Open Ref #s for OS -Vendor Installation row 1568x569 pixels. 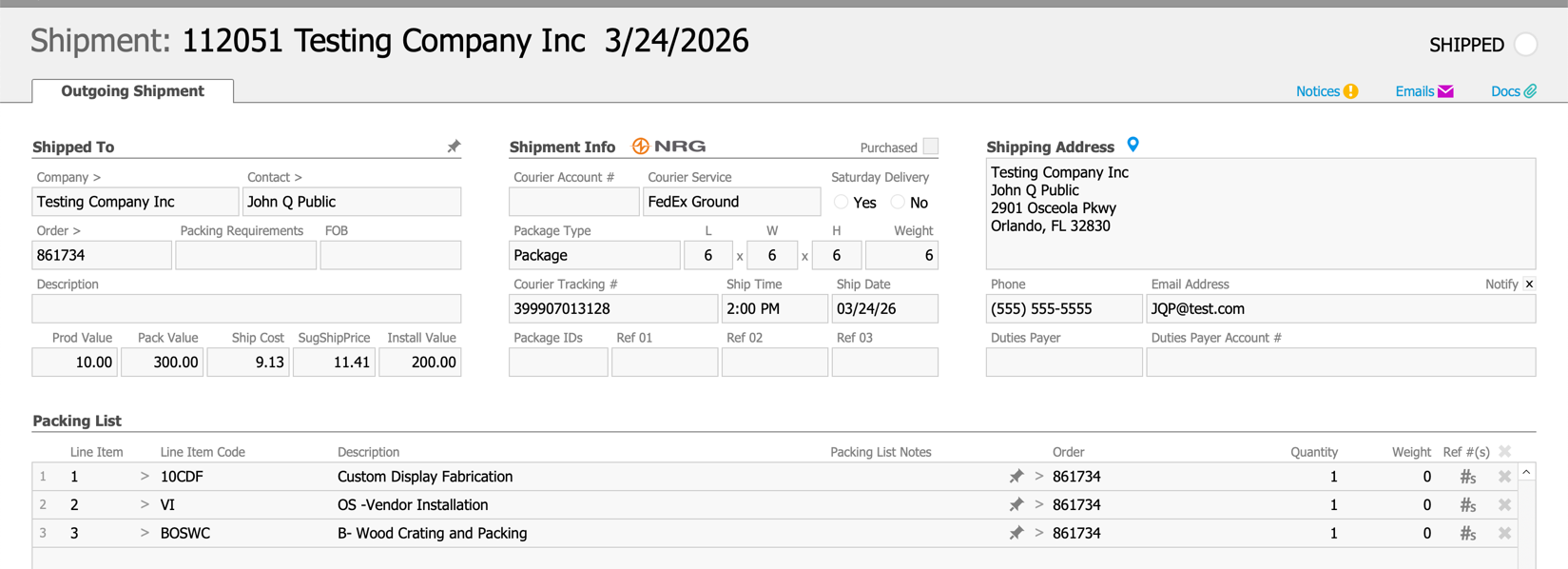[x=1467, y=505]
